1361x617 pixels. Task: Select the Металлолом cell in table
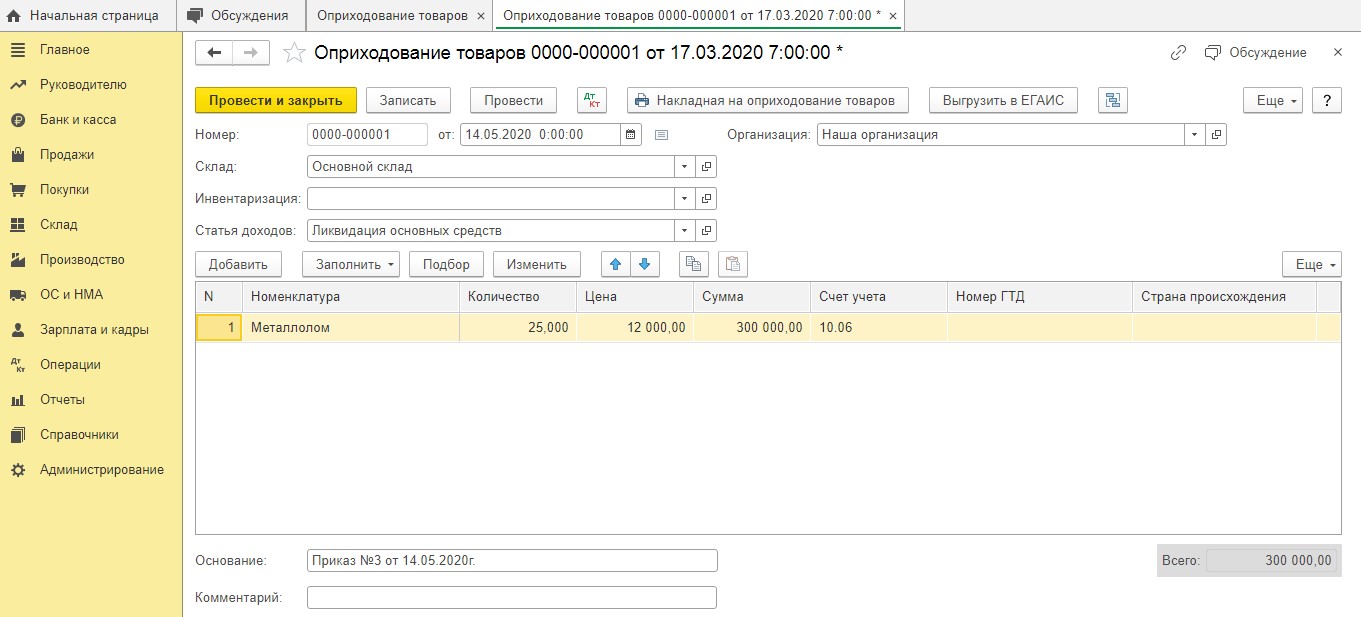click(x=350, y=328)
